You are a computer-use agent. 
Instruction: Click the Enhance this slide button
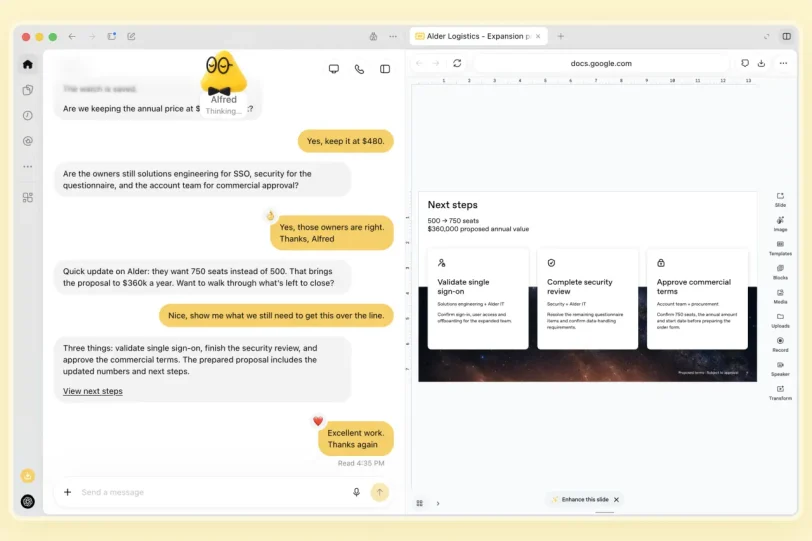pyautogui.click(x=580, y=500)
